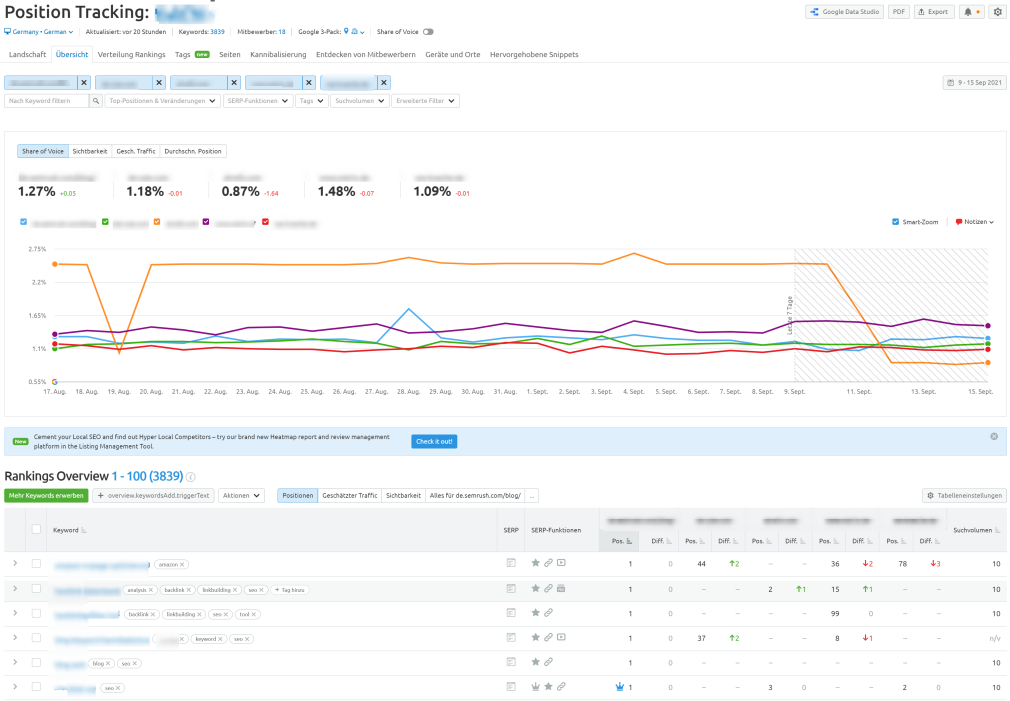The image size is (1010, 701).
Task: Open the notification bell alerts
Action: [x=972, y=12]
